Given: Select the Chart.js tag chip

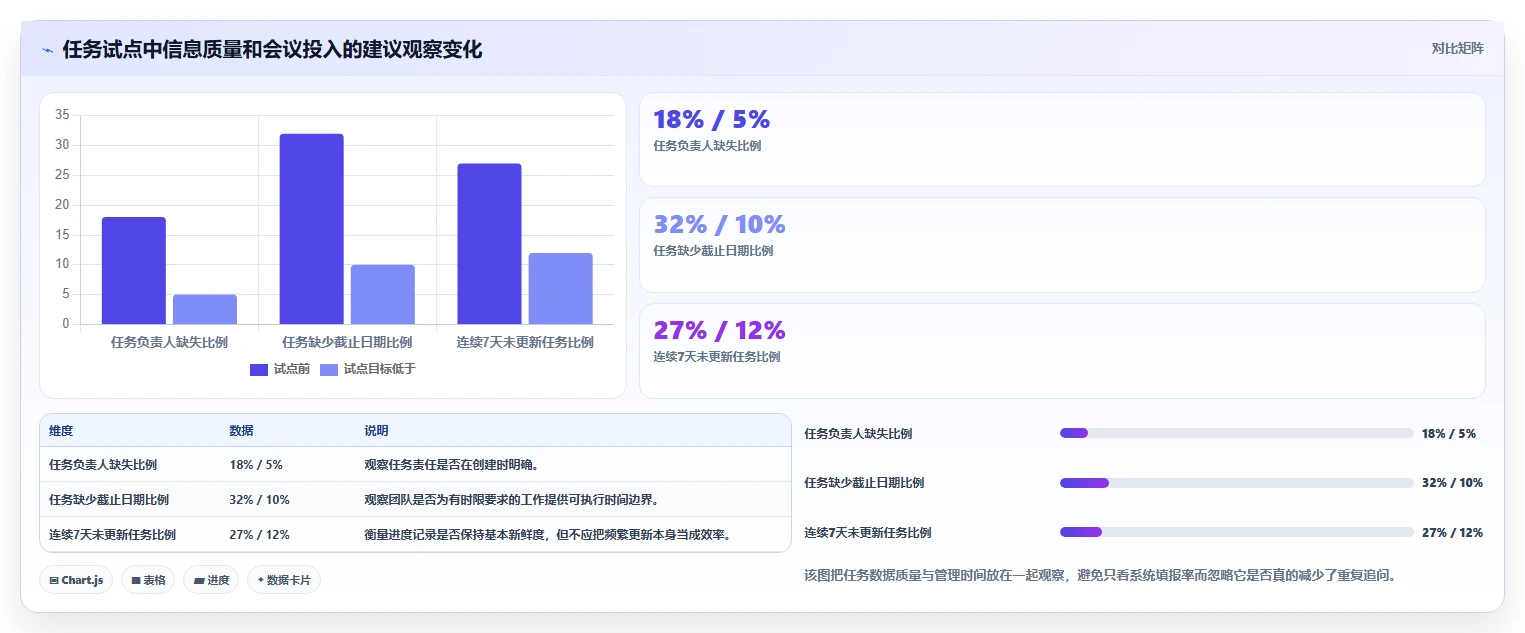Looking at the screenshot, I should tap(76, 580).
